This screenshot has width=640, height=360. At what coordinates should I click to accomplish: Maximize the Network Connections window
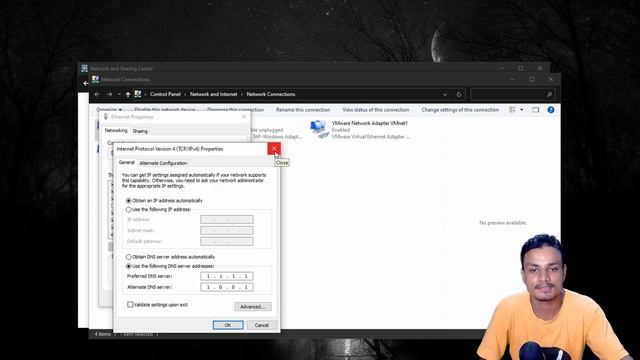click(x=531, y=79)
